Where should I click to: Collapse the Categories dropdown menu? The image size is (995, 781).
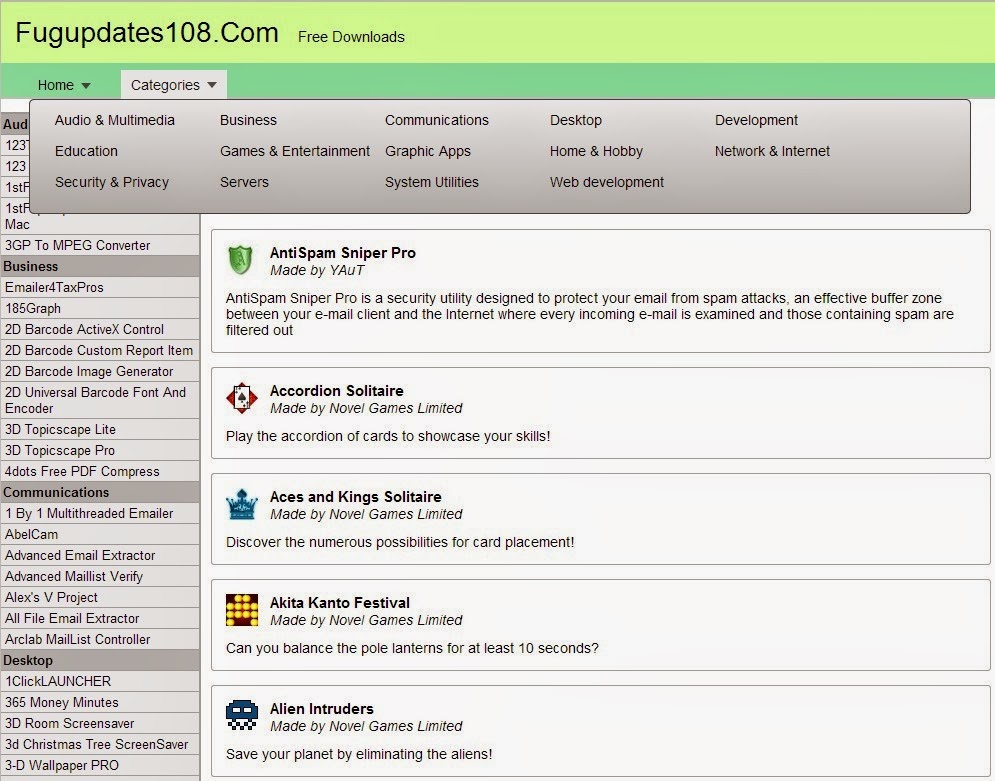pyautogui.click(x=174, y=85)
